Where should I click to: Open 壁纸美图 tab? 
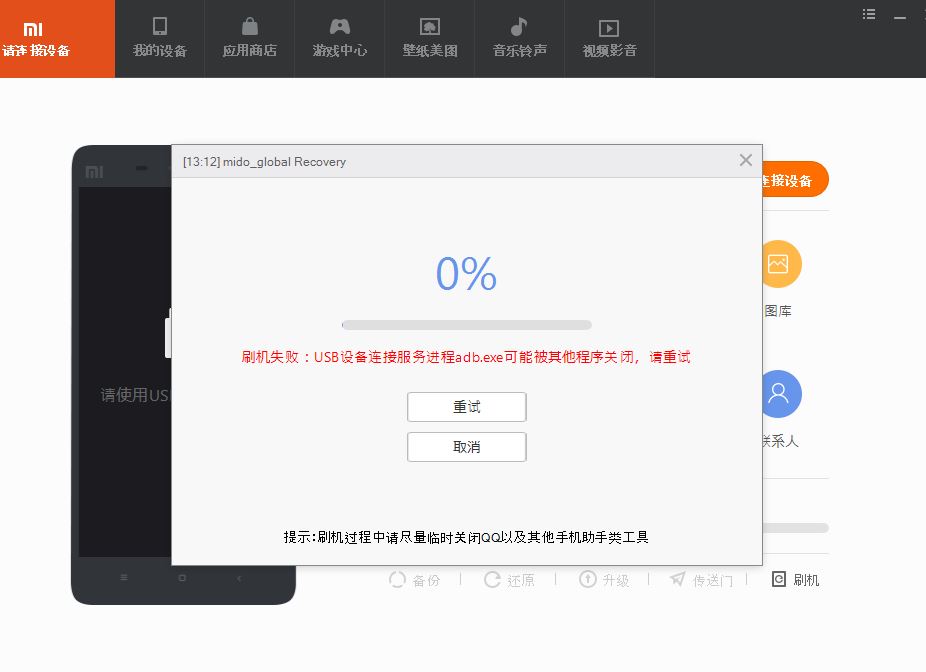click(430, 38)
